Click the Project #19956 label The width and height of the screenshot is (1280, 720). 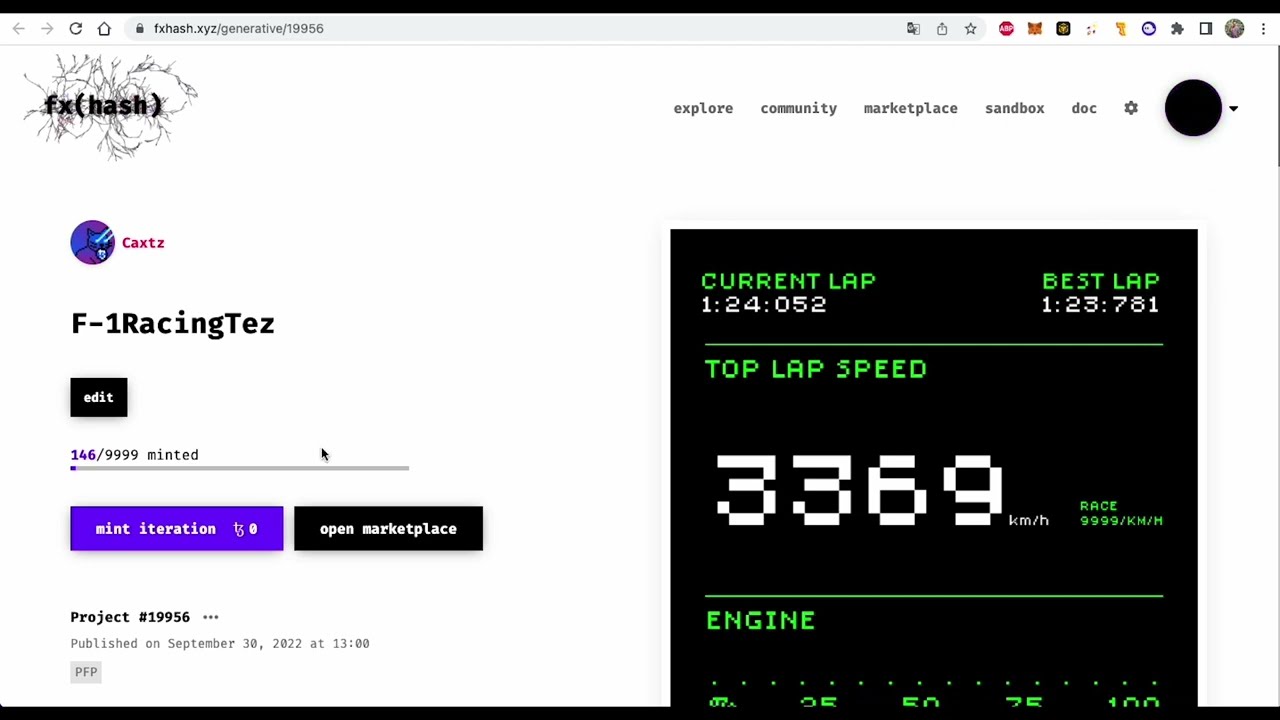click(130, 617)
